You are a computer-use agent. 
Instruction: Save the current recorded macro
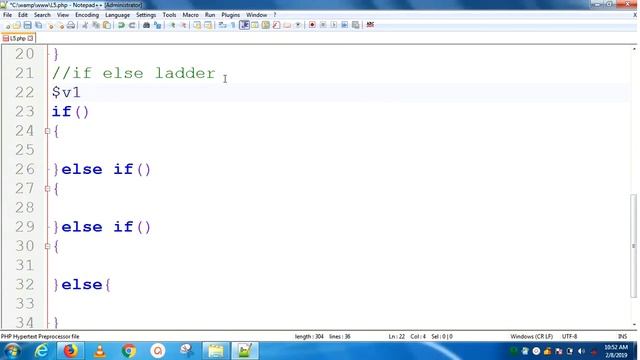(356, 25)
